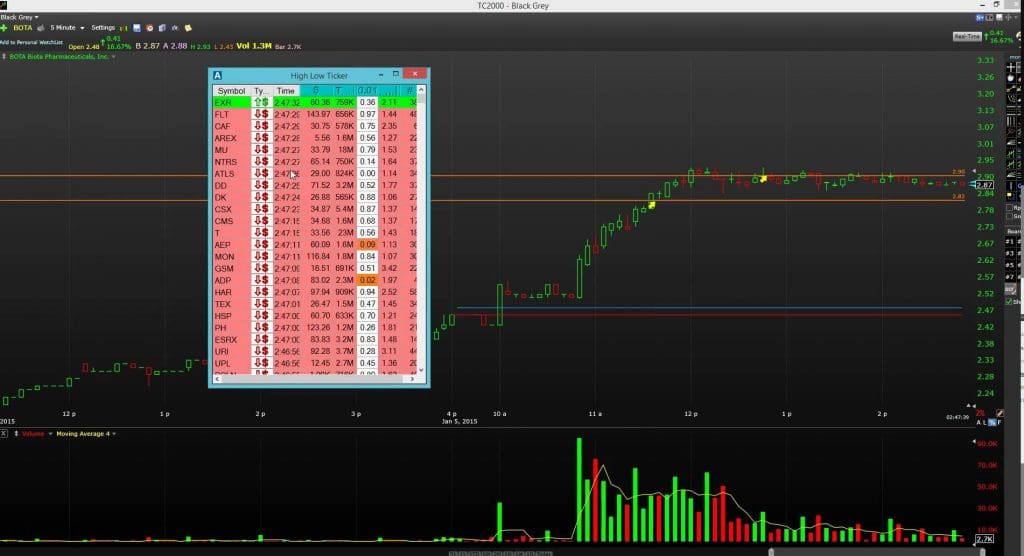Click the volume pane resize arrows icon
Viewport: 1024px width, 556px height.
point(16,434)
